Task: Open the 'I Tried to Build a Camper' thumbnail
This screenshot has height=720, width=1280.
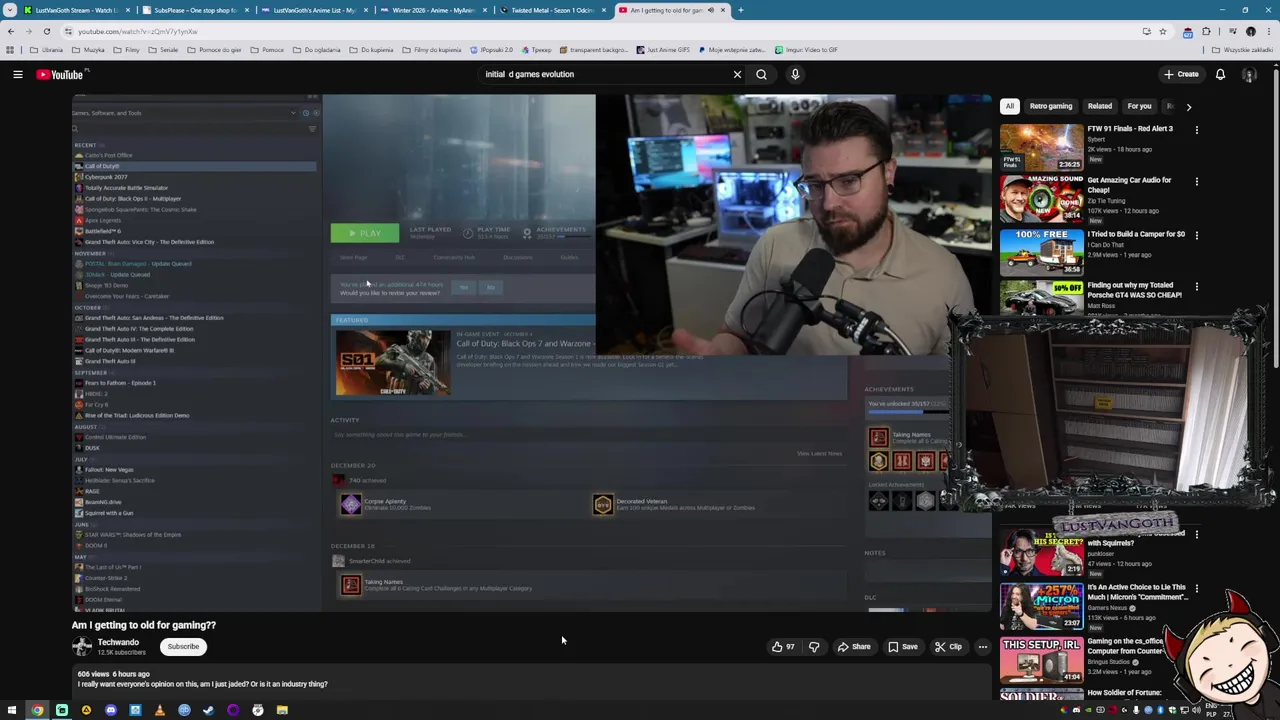Action: coord(1041,251)
